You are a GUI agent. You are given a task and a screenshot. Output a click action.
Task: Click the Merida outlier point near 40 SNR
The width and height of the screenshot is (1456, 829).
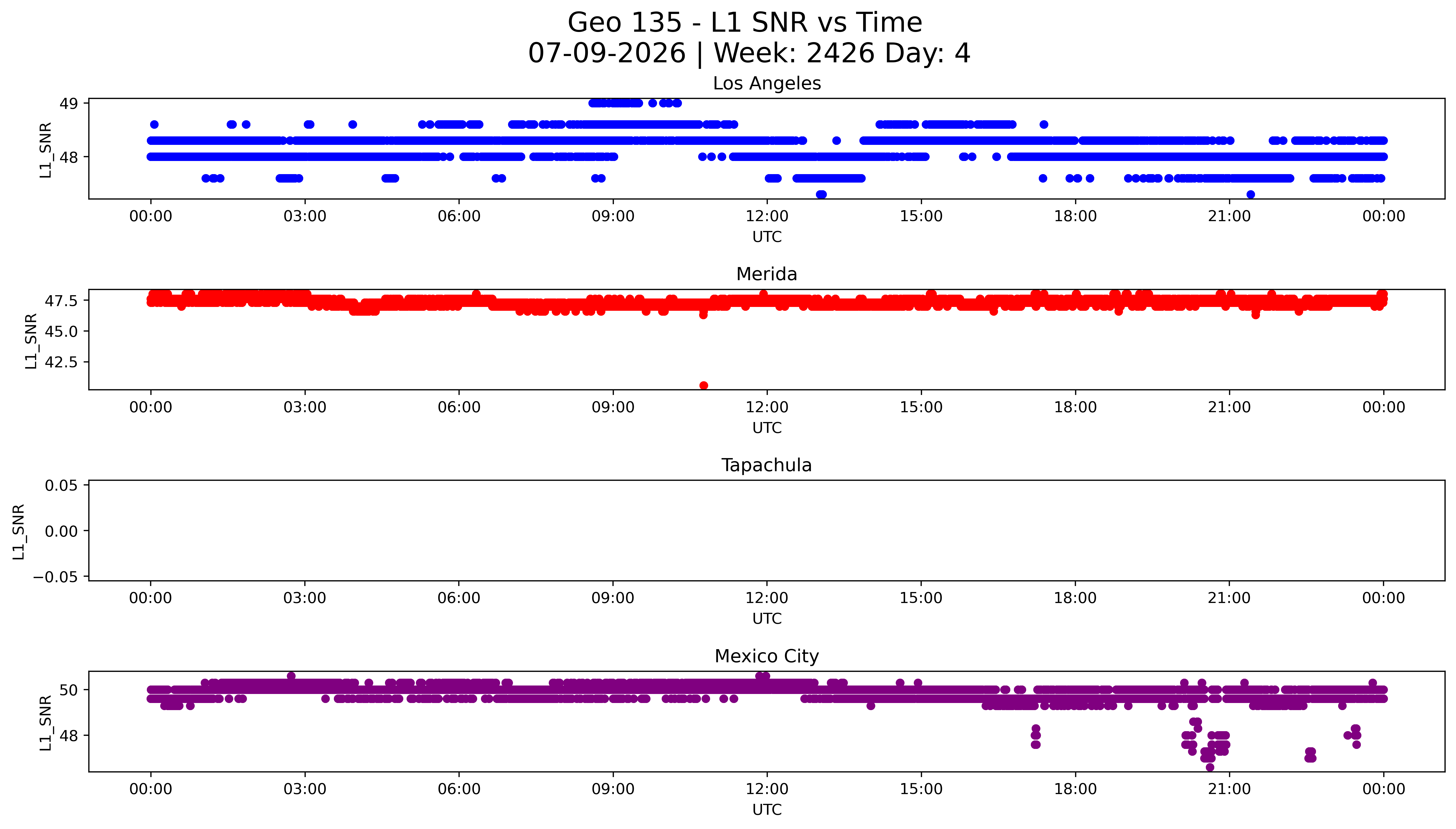click(x=704, y=385)
